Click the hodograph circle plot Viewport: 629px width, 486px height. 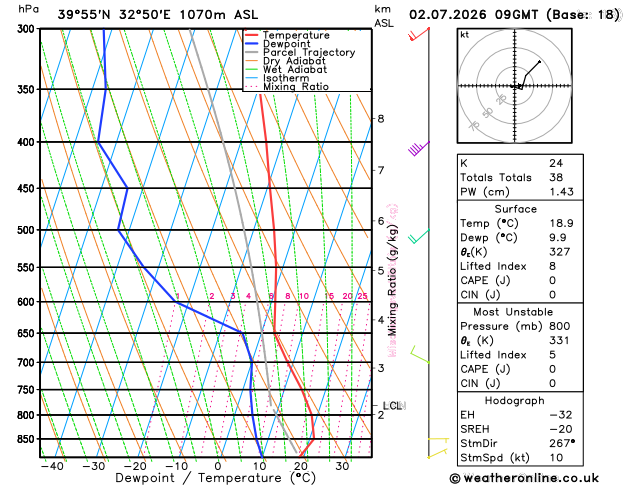click(x=515, y=86)
